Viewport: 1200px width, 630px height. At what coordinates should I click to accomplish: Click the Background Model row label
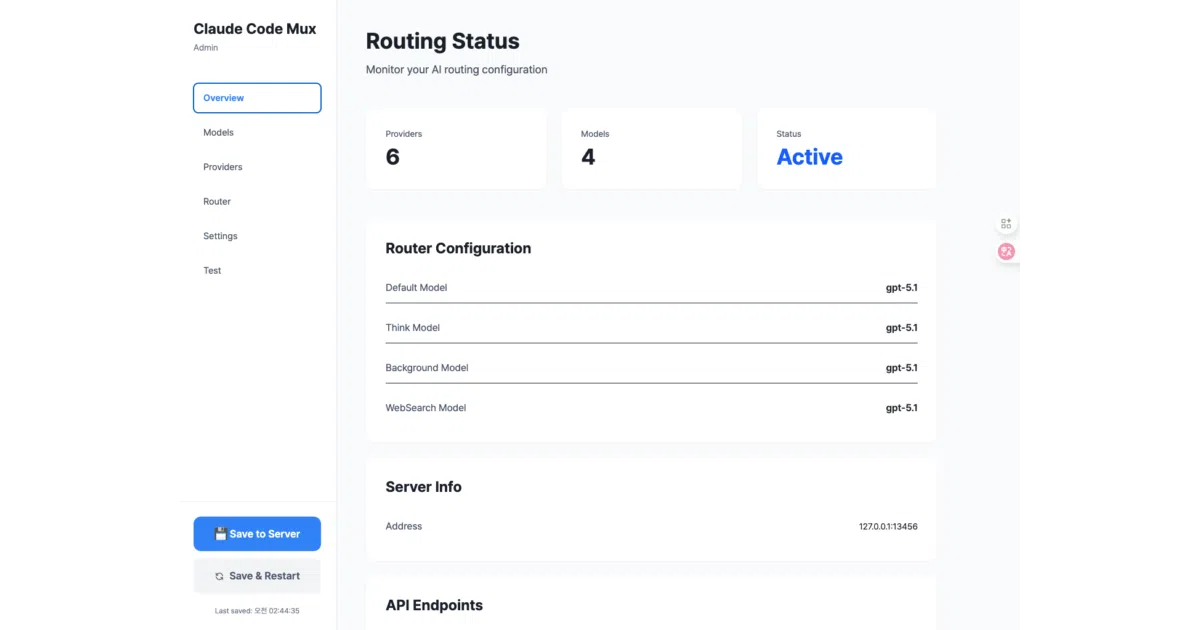427,368
